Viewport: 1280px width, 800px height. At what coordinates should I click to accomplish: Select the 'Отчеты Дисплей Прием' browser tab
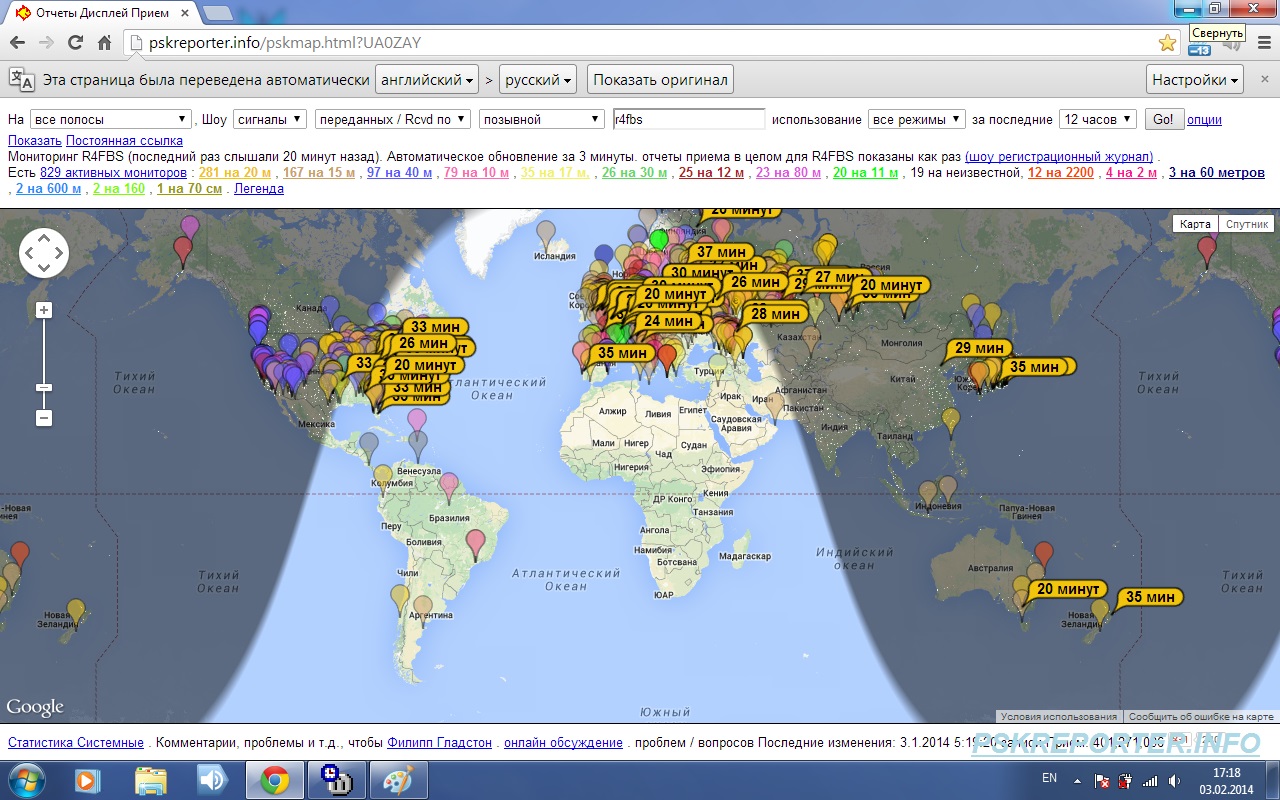[102, 13]
